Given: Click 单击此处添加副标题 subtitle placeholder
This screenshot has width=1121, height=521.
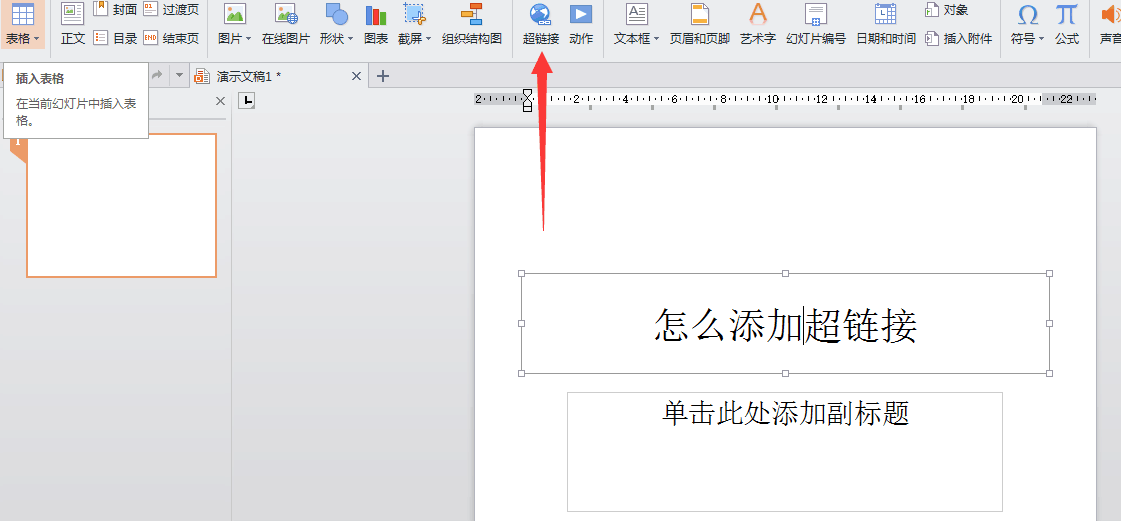Looking at the screenshot, I should click(785, 413).
